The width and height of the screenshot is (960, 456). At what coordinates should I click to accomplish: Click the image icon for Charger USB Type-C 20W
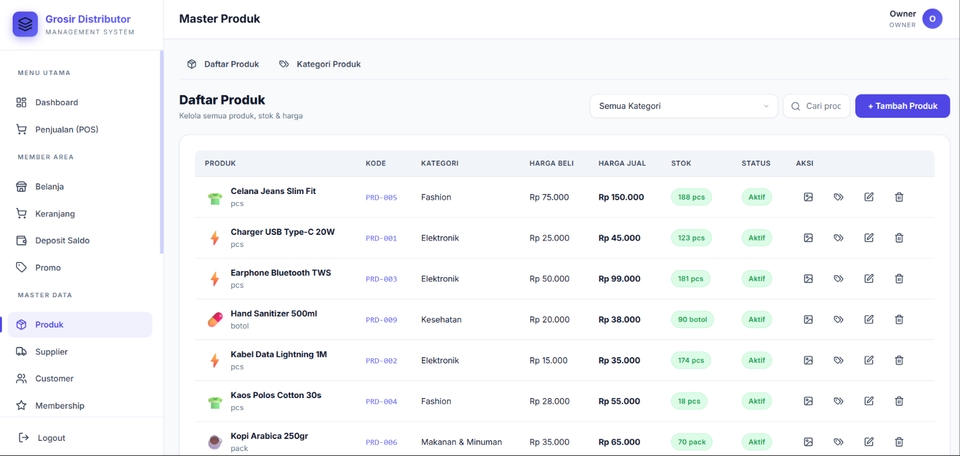coord(808,237)
